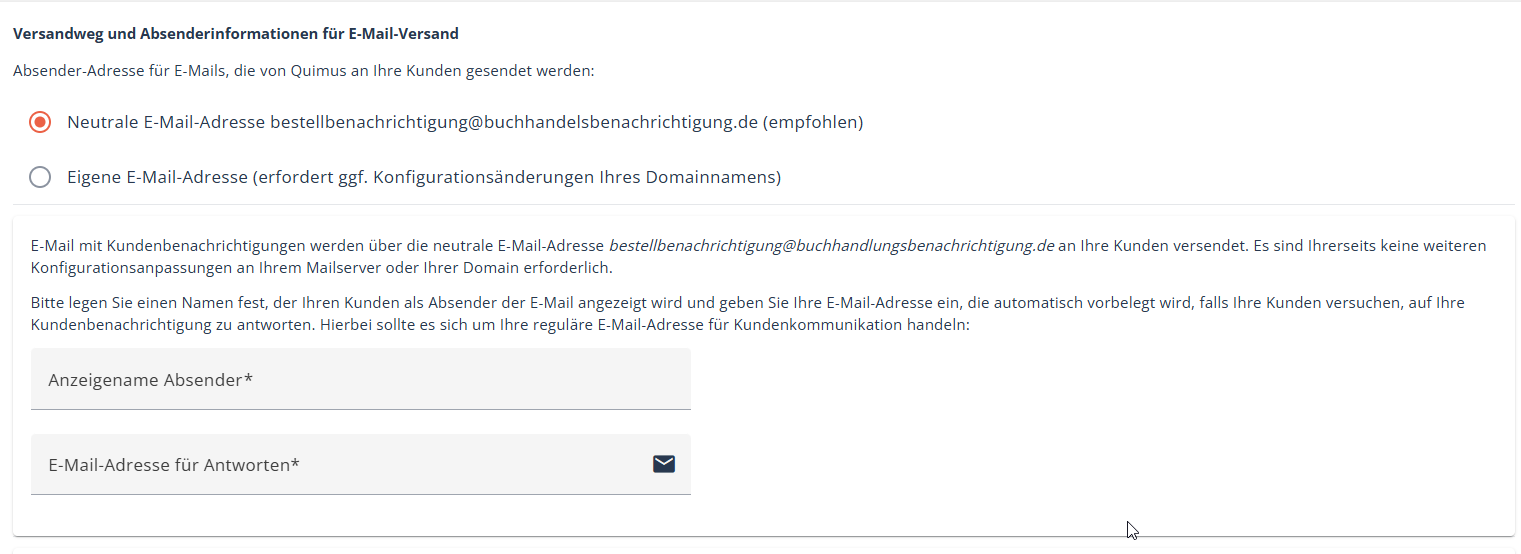
Task: Focus the Anzeigename Absender input field
Action: (361, 379)
